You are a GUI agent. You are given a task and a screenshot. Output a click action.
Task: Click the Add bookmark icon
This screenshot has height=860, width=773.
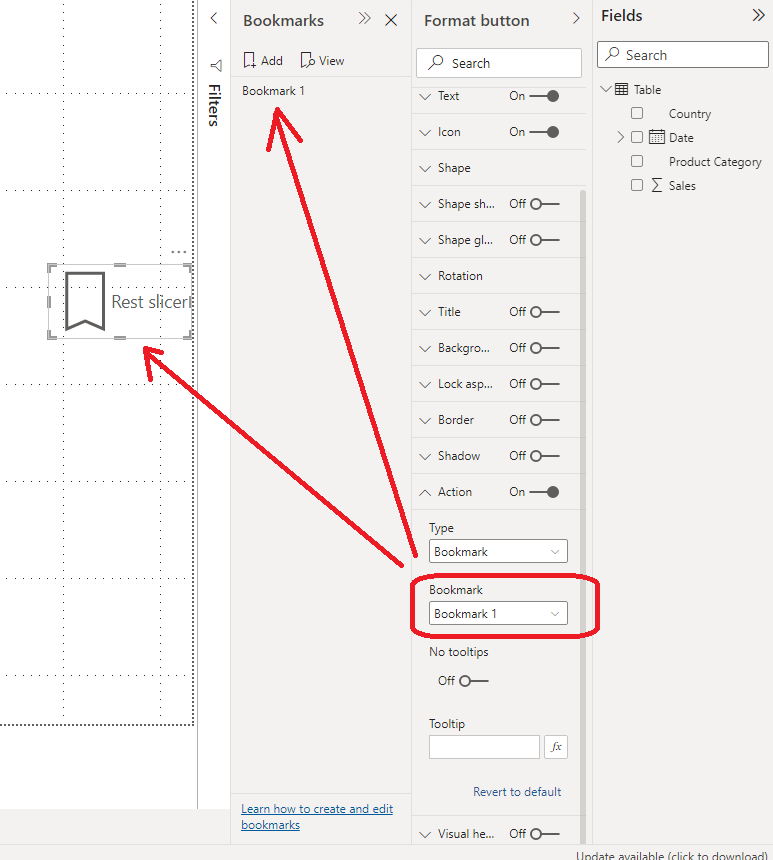click(250, 60)
